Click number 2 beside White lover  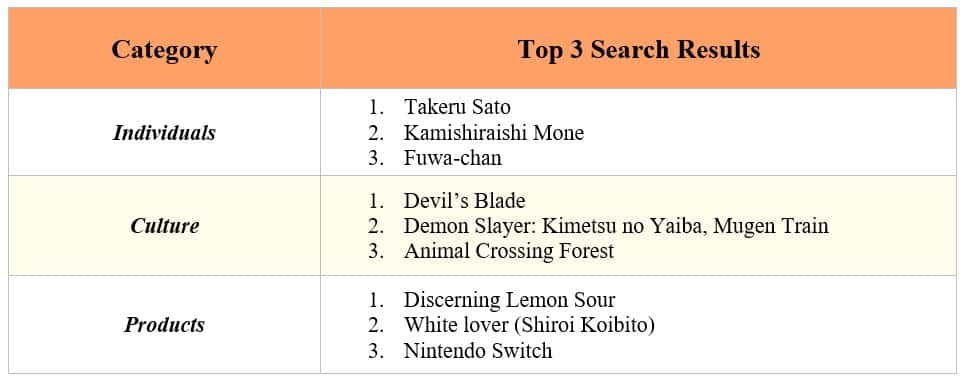[x=376, y=325]
